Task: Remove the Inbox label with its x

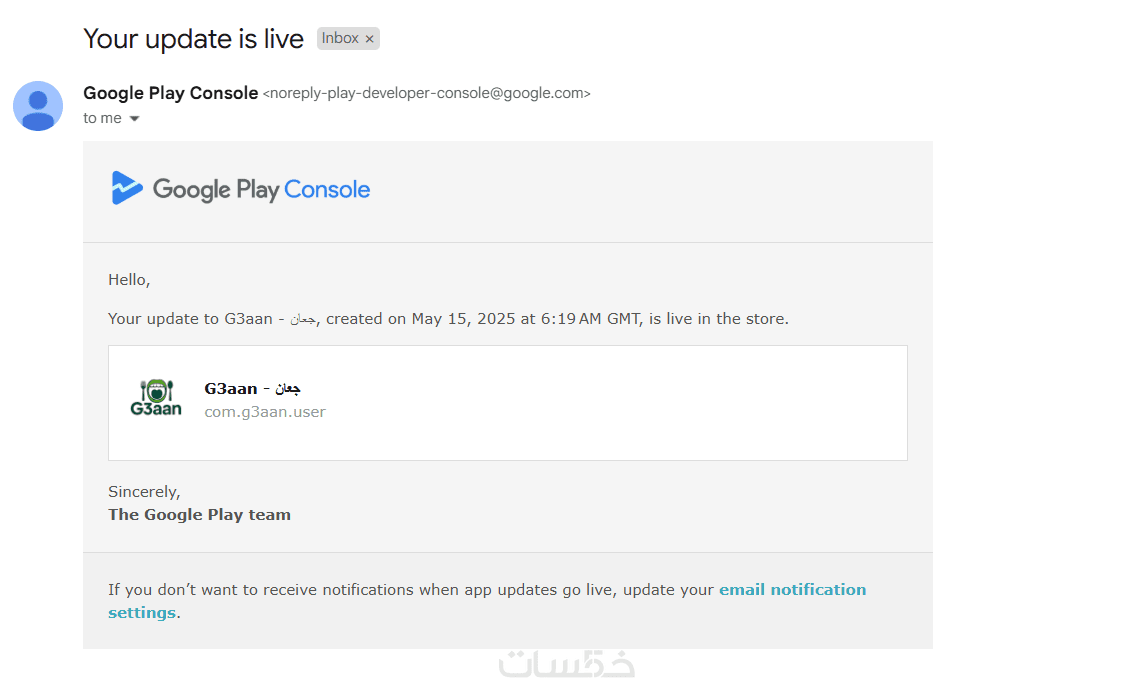Action: (369, 39)
